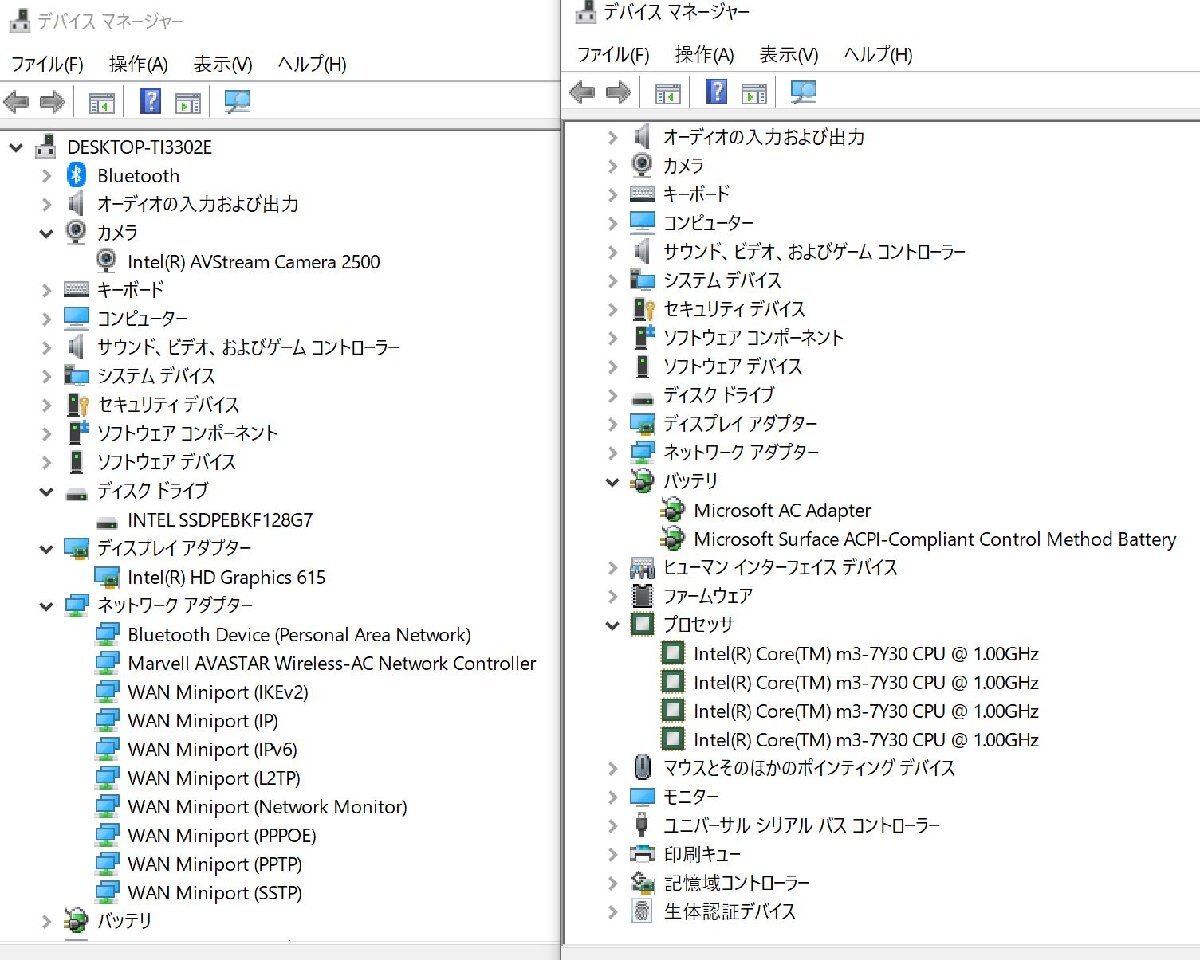Expand the Bluetooth category

pyautogui.click(x=46, y=175)
